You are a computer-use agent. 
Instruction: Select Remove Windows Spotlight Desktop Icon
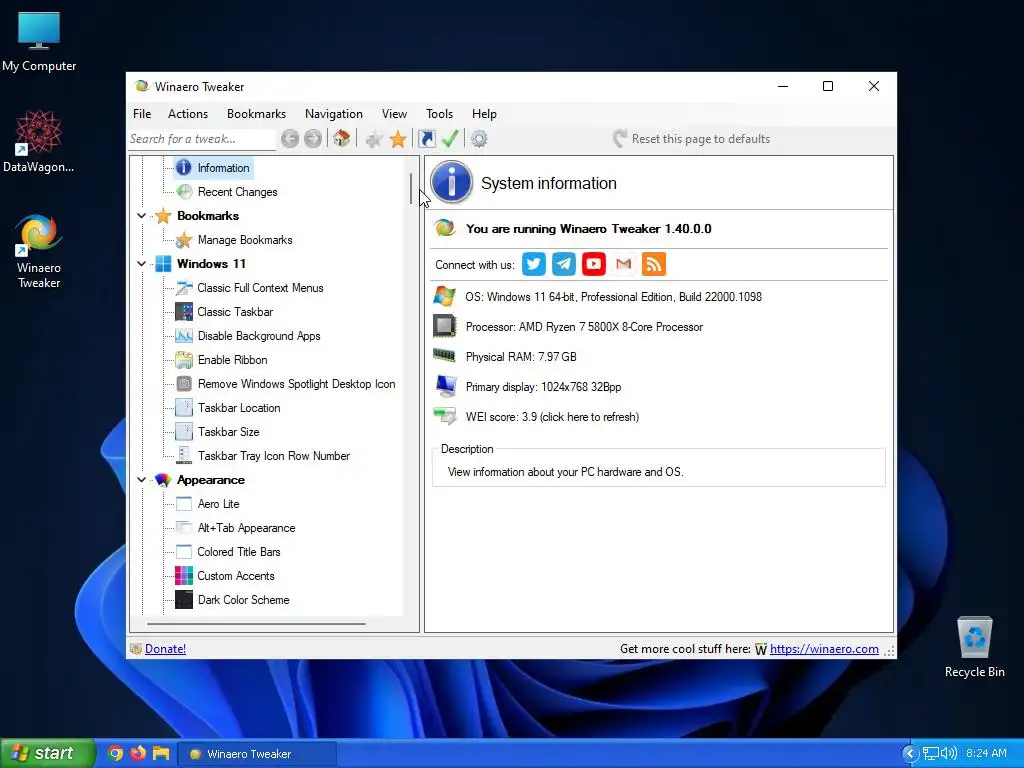click(x=296, y=384)
